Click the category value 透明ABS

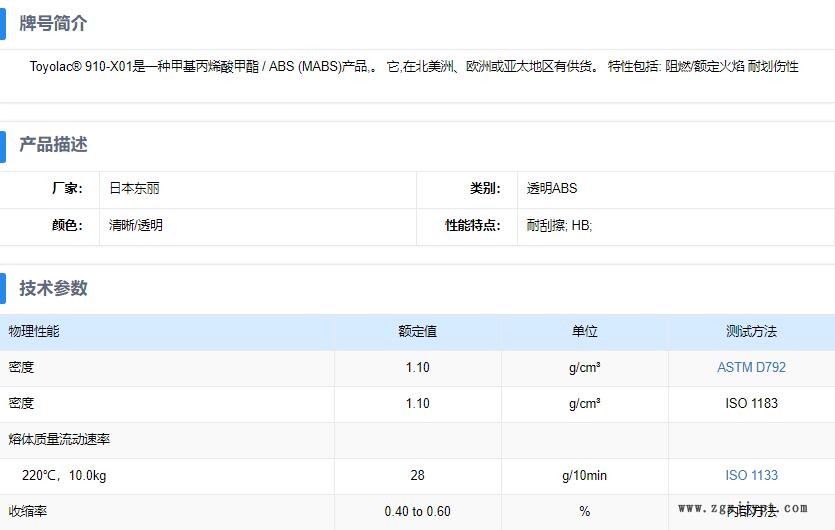pos(552,188)
